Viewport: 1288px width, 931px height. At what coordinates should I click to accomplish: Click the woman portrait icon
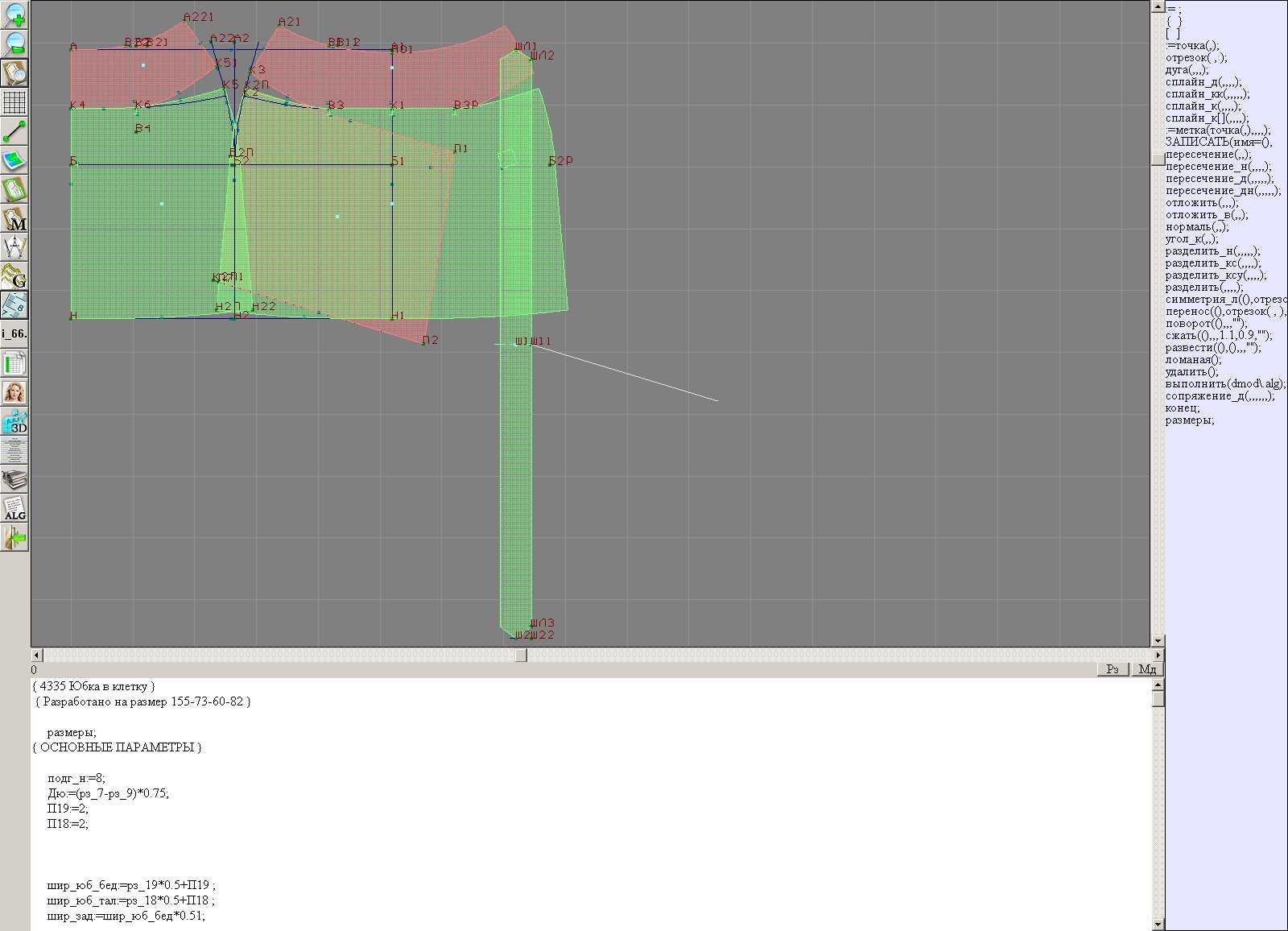point(14,393)
